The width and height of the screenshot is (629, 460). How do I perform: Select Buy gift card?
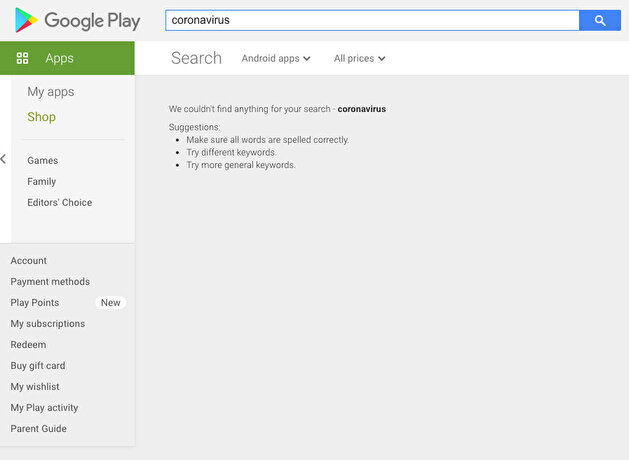coord(38,366)
